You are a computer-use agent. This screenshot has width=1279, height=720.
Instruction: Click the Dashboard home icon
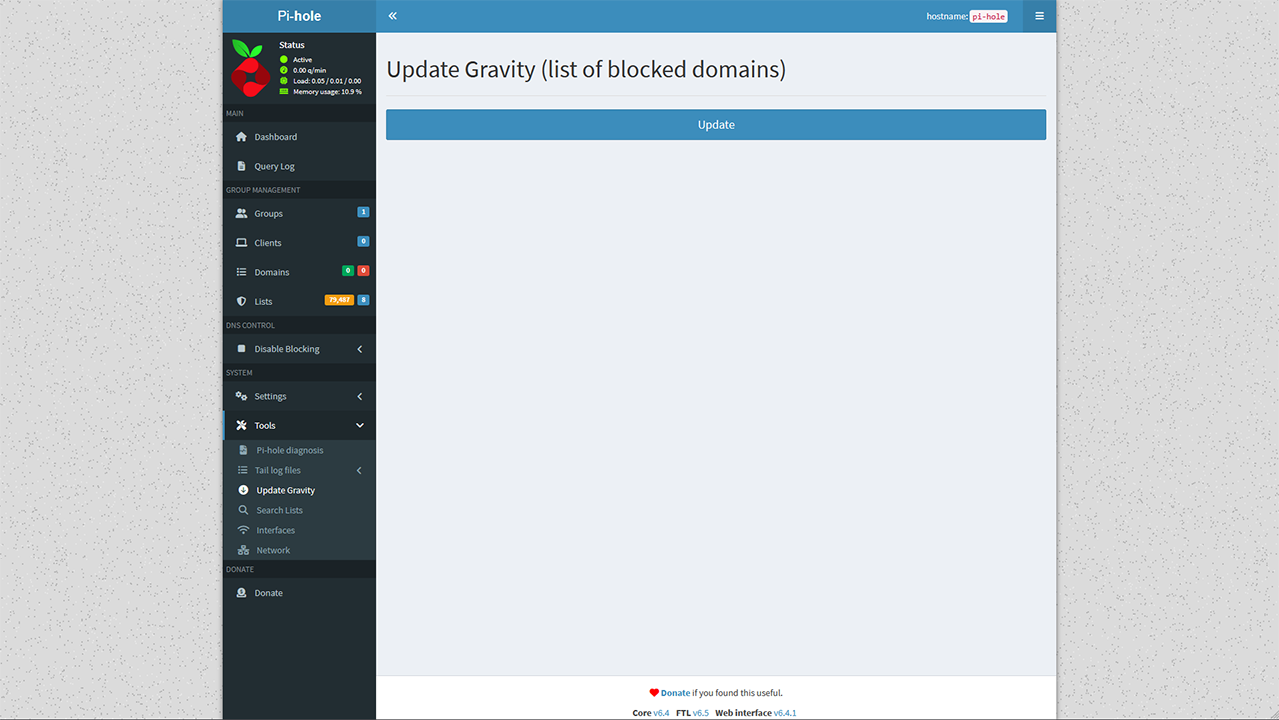coord(241,137)
